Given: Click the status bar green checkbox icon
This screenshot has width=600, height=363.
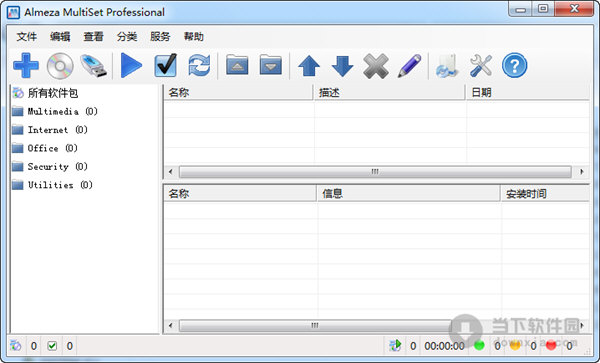Looking at the screenshot, I should pyautogui.click(x=52, y=346).
